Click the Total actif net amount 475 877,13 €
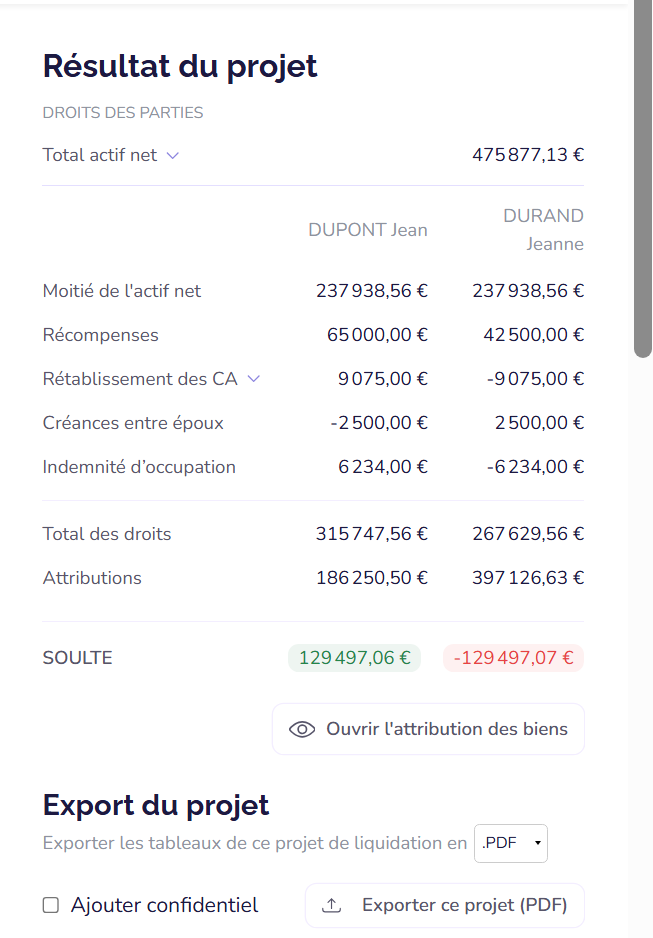The width and height of the screenshot is (653, 938). tap(527, 155)
